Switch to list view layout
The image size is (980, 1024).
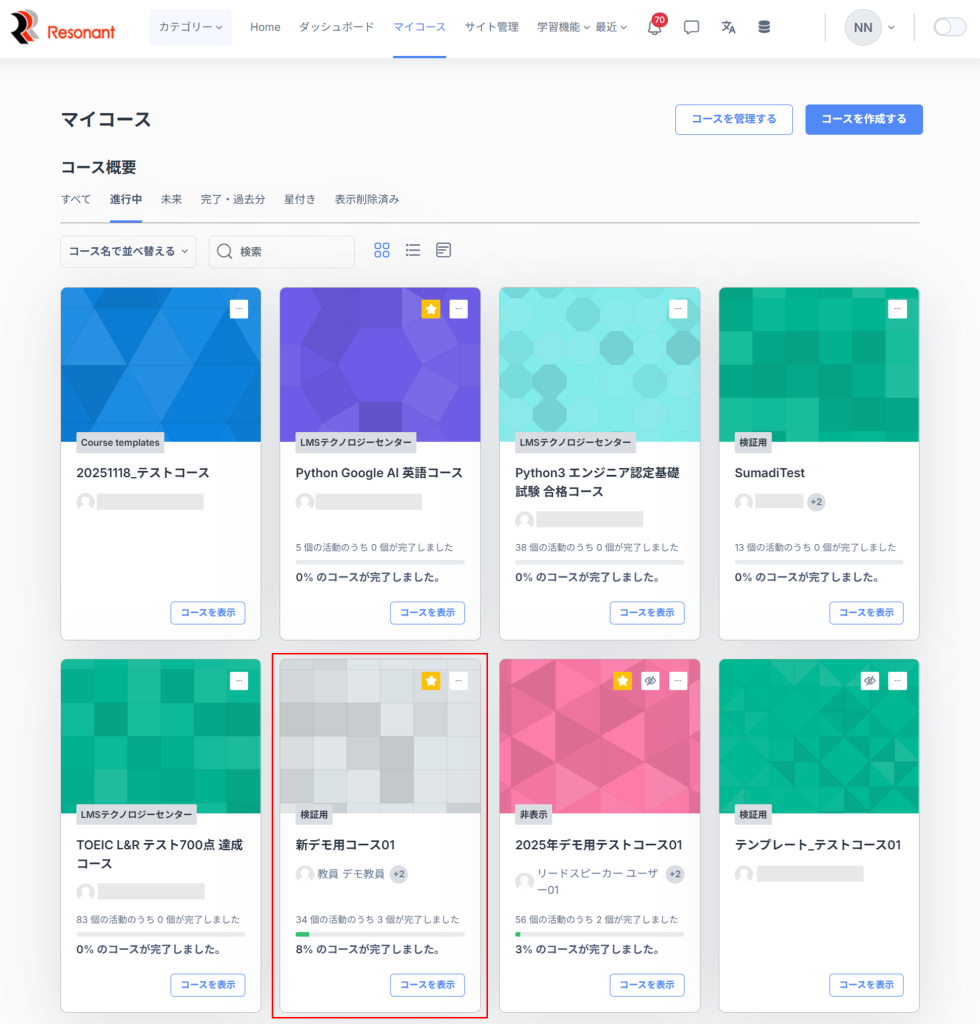point(412,251)
